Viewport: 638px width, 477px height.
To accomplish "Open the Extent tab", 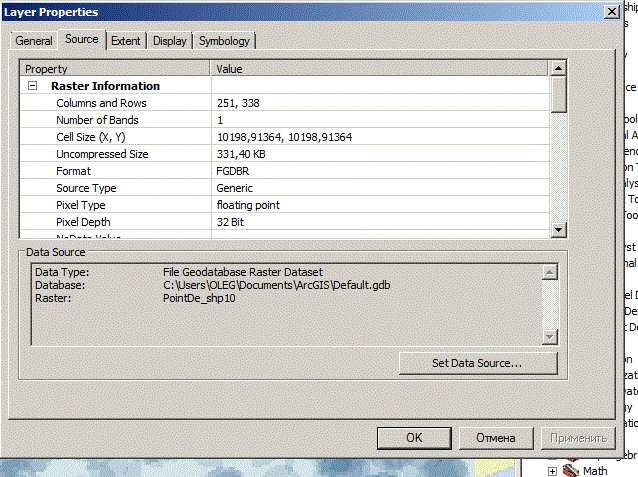I will tap(126, 41).
